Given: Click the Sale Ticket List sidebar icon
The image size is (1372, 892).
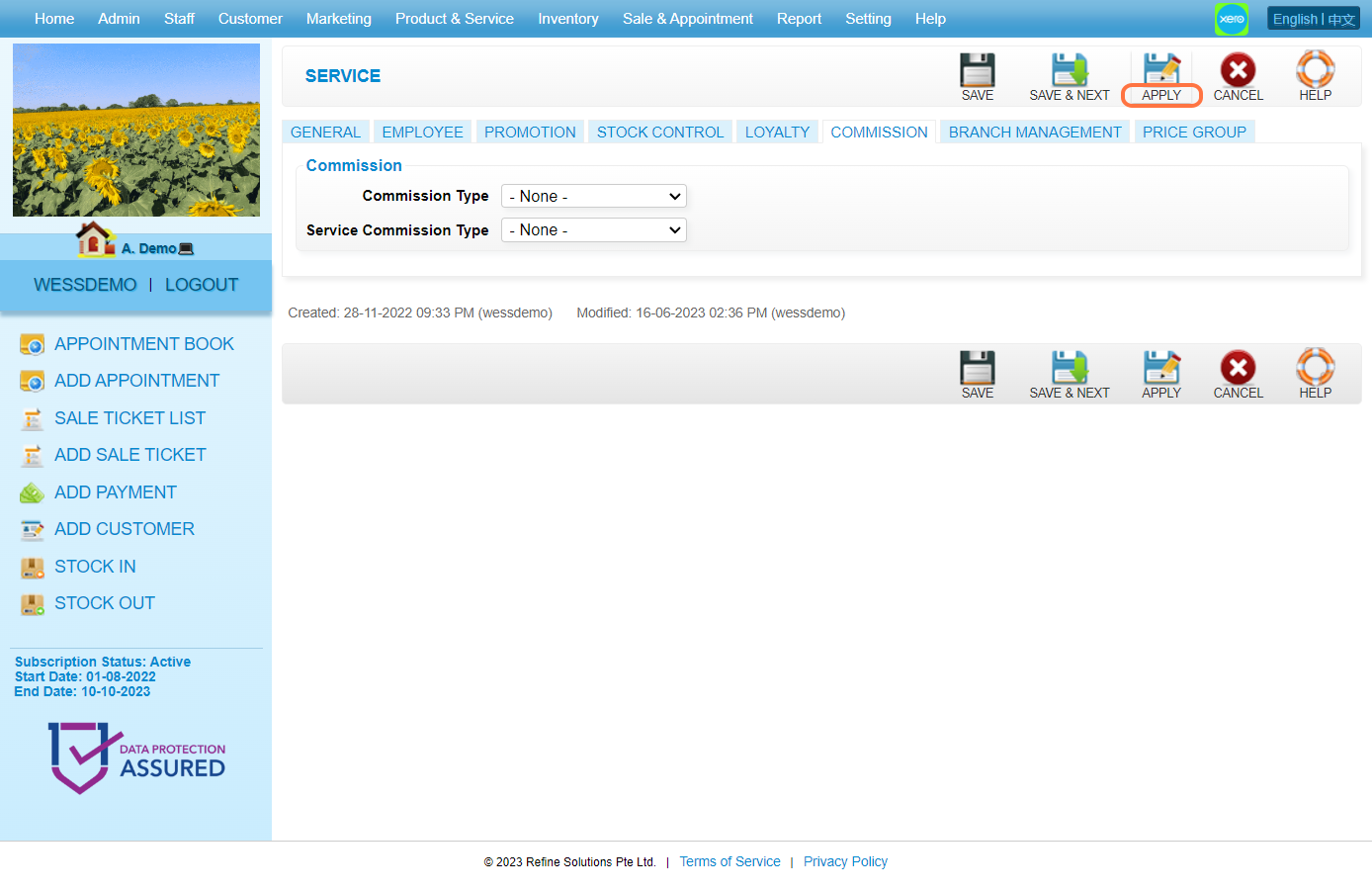Looking at the screenshot, I should 33,418.
